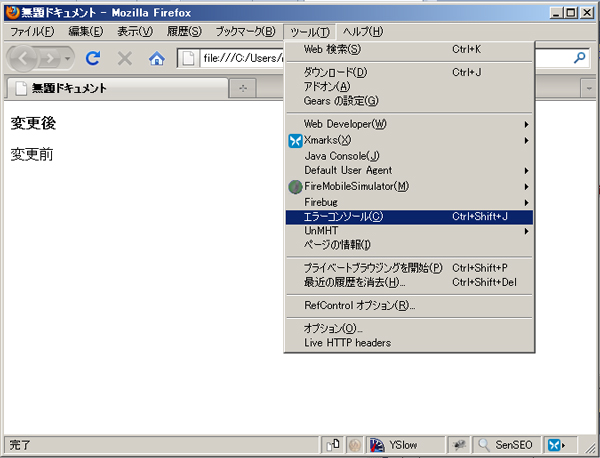Click the FireMobileSimulator icon in menu
Viewport: 600px width, 458px height.
[x=295, y=187]
